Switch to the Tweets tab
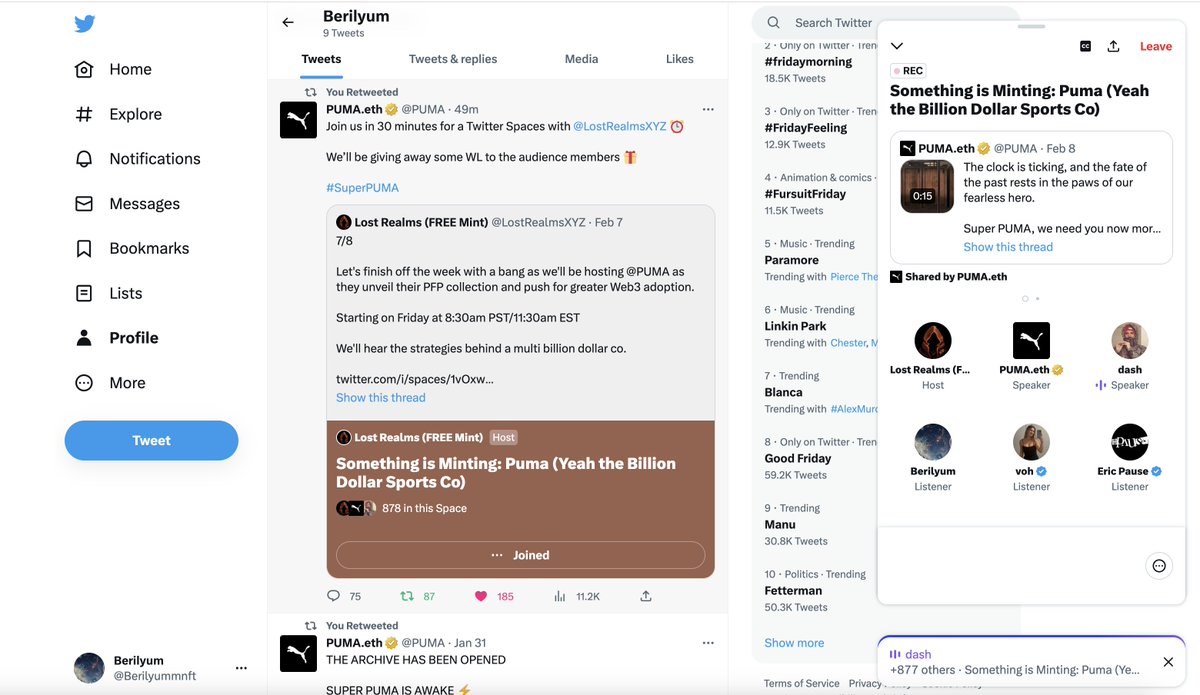The height and width of the screenshot is (695, 1200). [321, 59]
